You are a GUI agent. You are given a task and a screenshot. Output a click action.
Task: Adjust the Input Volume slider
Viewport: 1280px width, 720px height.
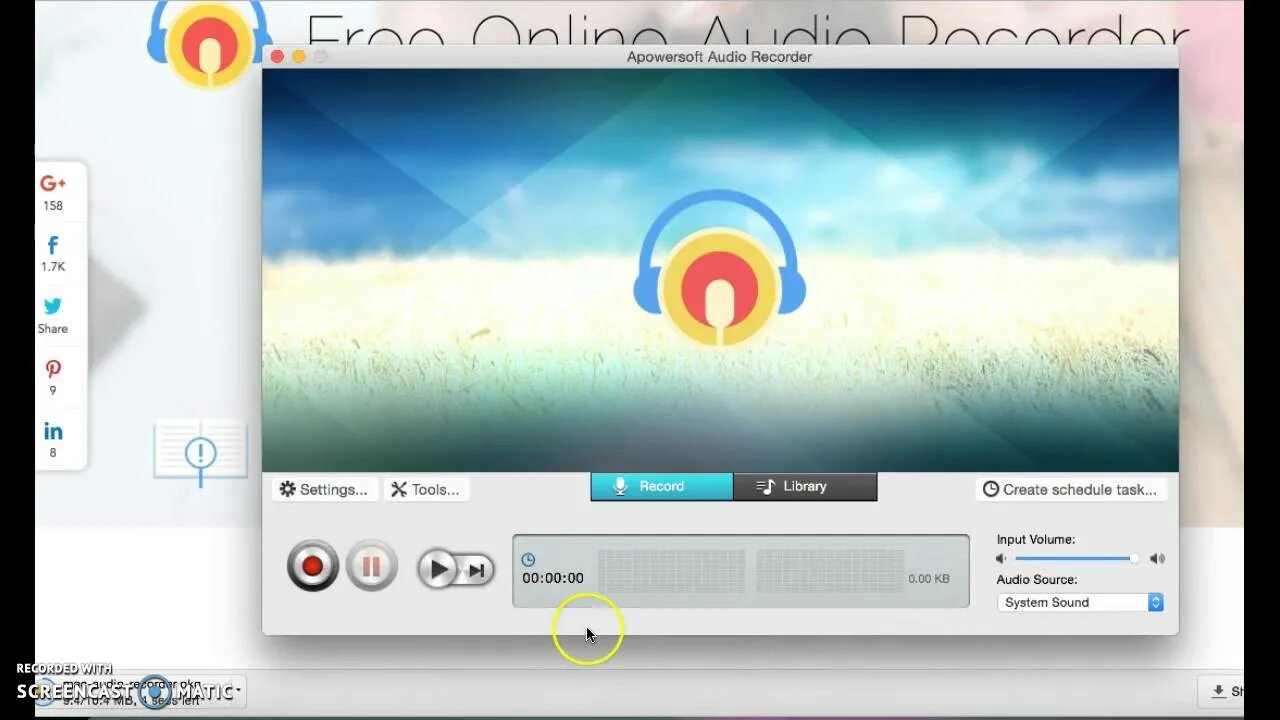[x=1076, y=559]
